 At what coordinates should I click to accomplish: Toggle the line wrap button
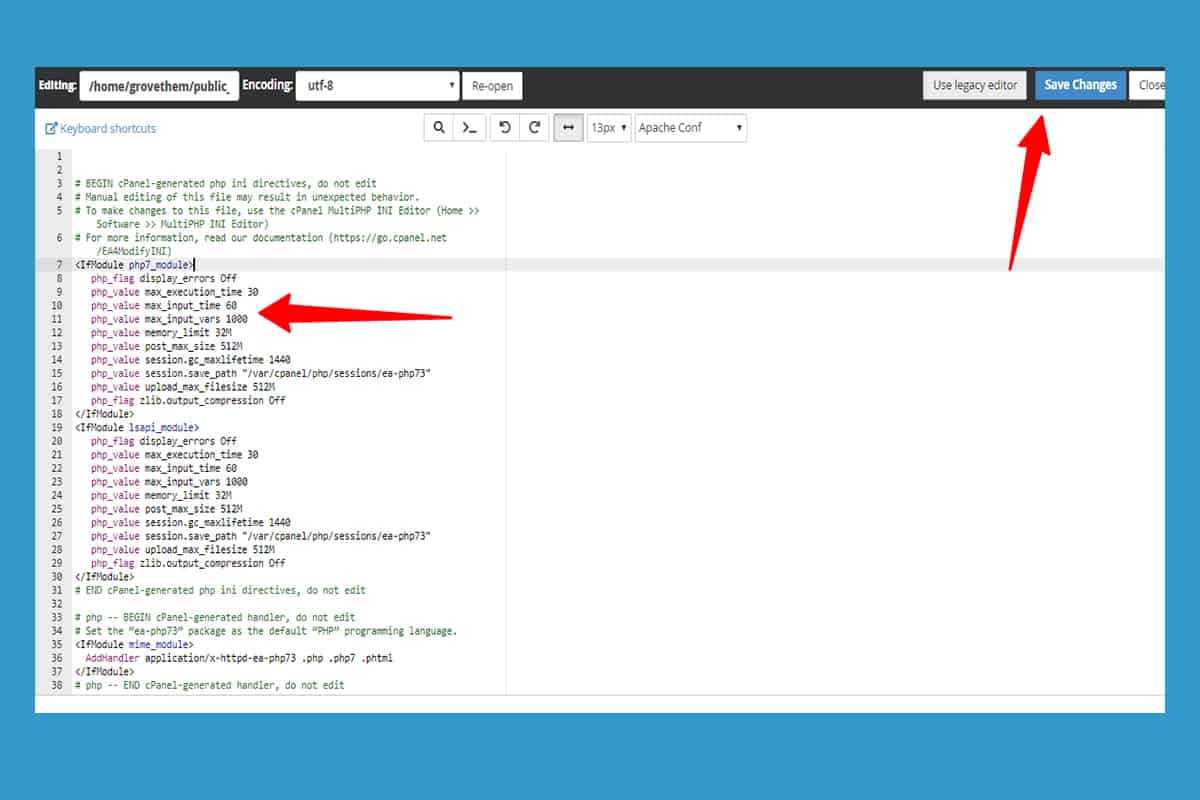pyautogui.click(x=568, y=128)
